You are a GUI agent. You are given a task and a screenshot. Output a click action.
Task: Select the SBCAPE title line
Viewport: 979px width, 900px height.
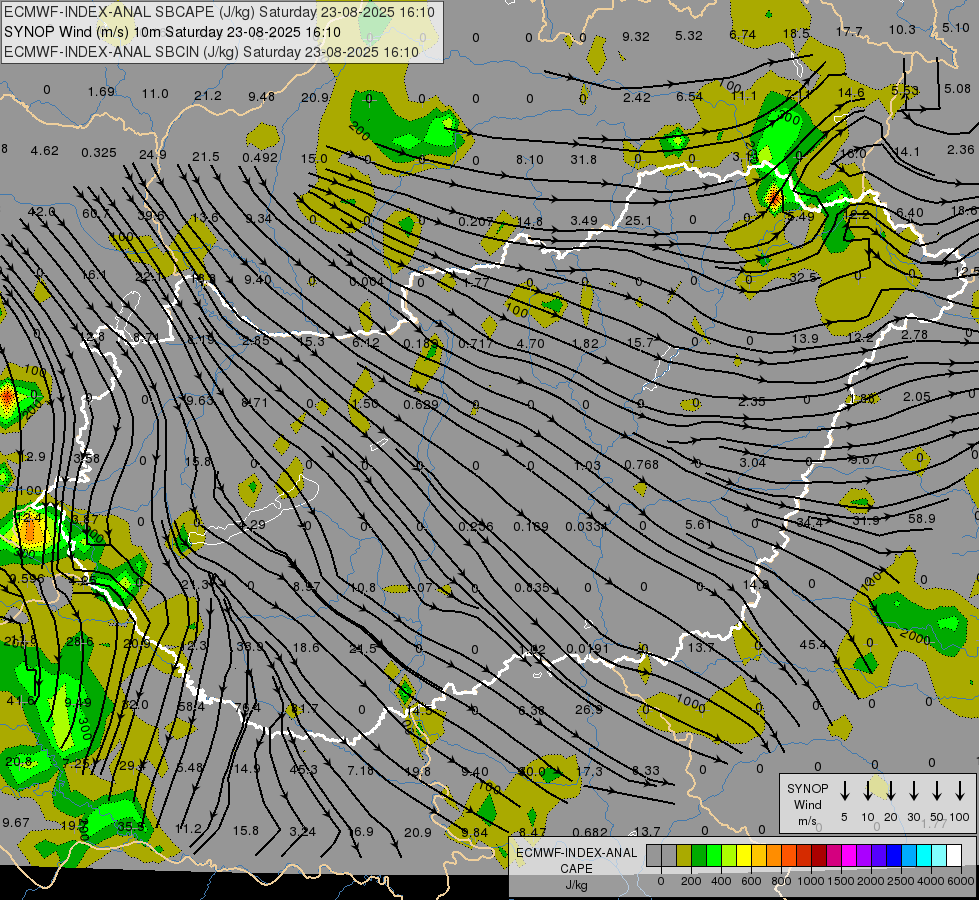coord(219,12)
